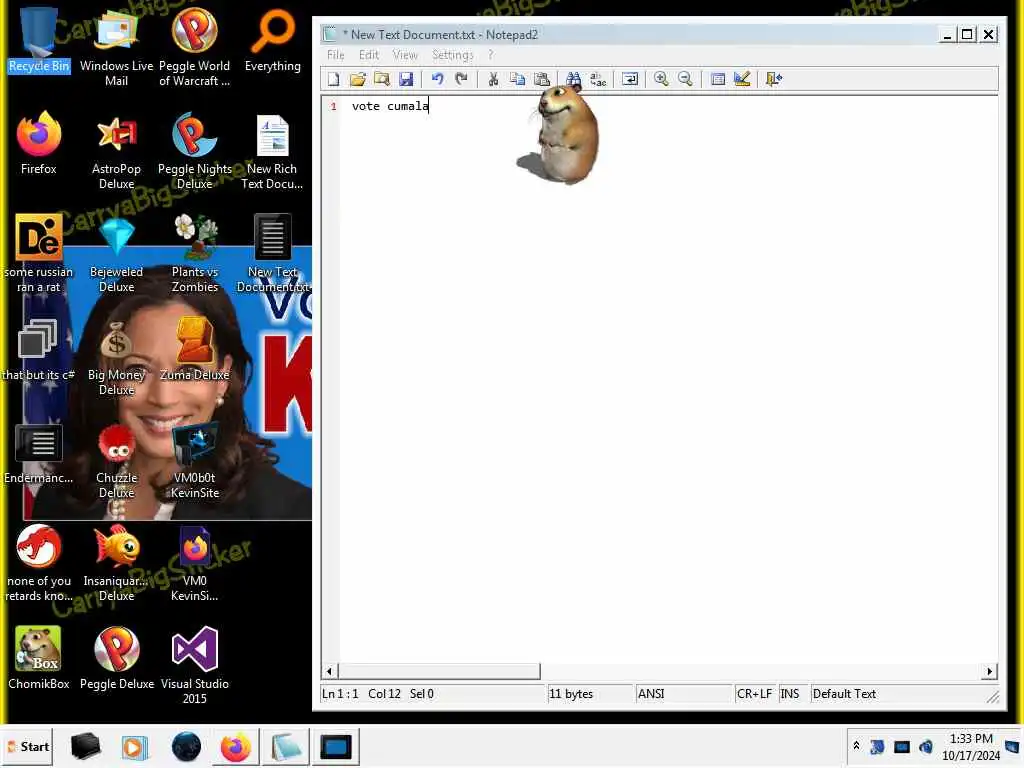
Task: Select the 'that but its c#' desktop icon
Action: (37, 350)
